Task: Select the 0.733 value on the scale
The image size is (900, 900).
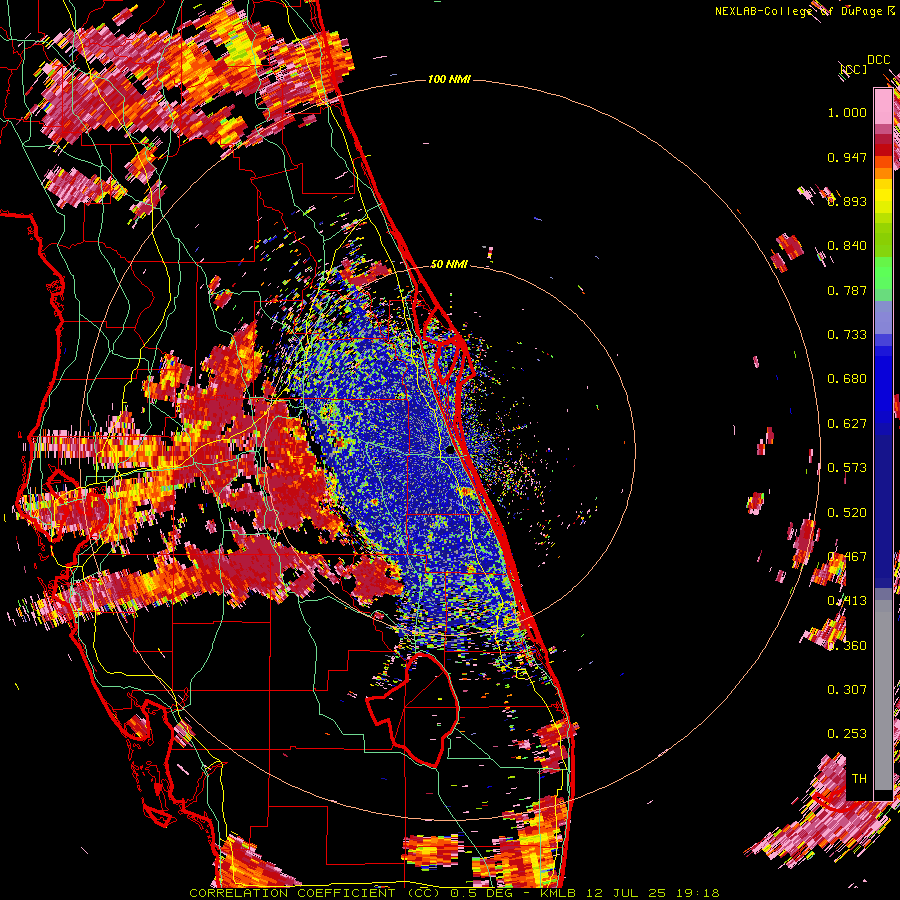Action: 847,335
